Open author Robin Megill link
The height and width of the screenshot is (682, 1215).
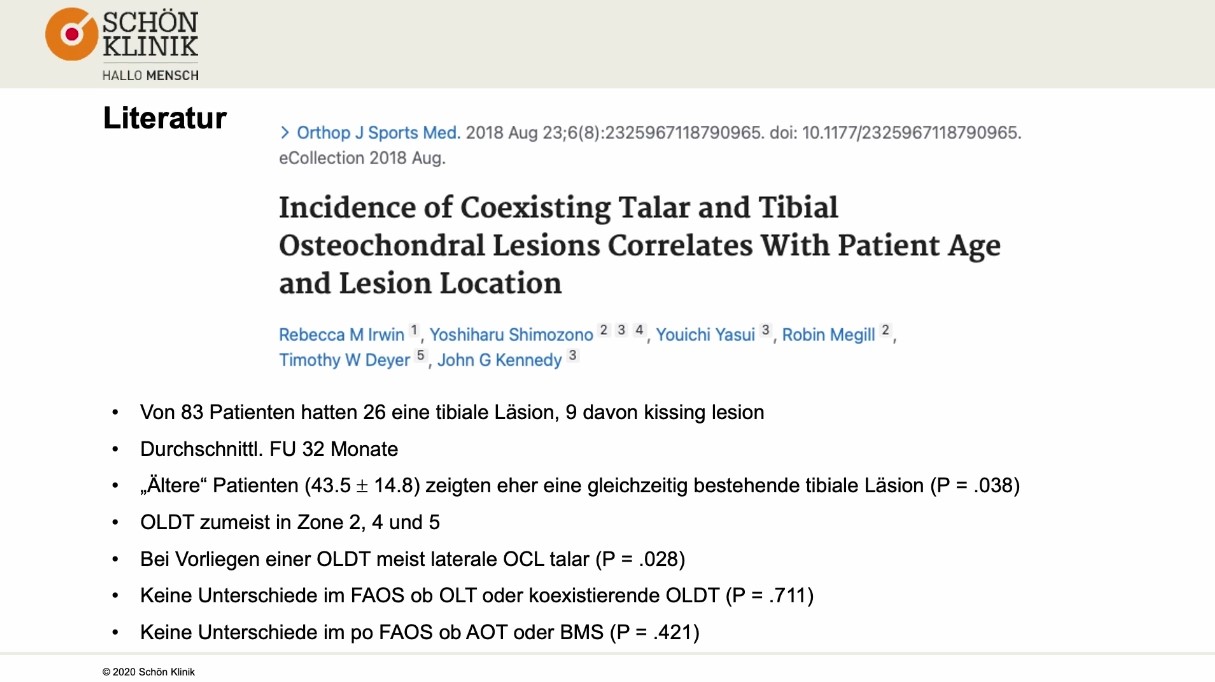click(828, 335)
